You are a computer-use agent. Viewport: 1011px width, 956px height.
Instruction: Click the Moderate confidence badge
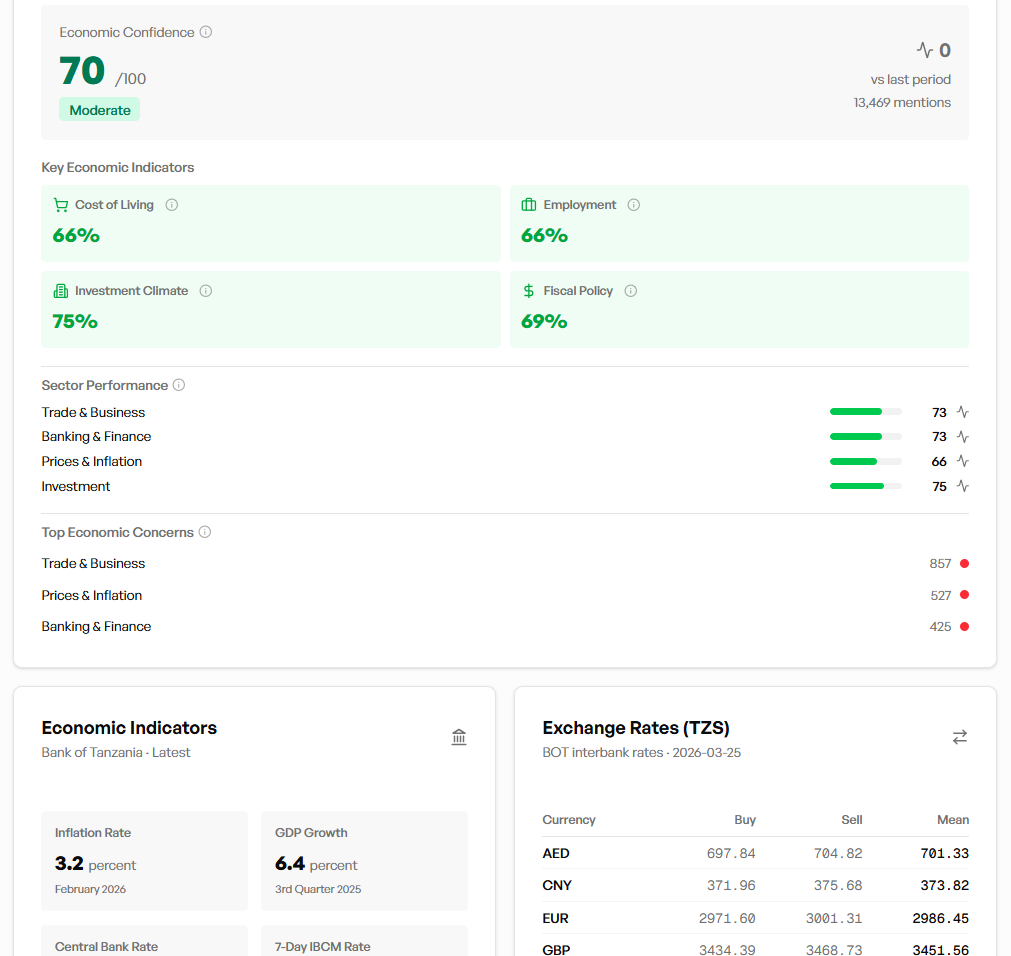coord(100,110)
